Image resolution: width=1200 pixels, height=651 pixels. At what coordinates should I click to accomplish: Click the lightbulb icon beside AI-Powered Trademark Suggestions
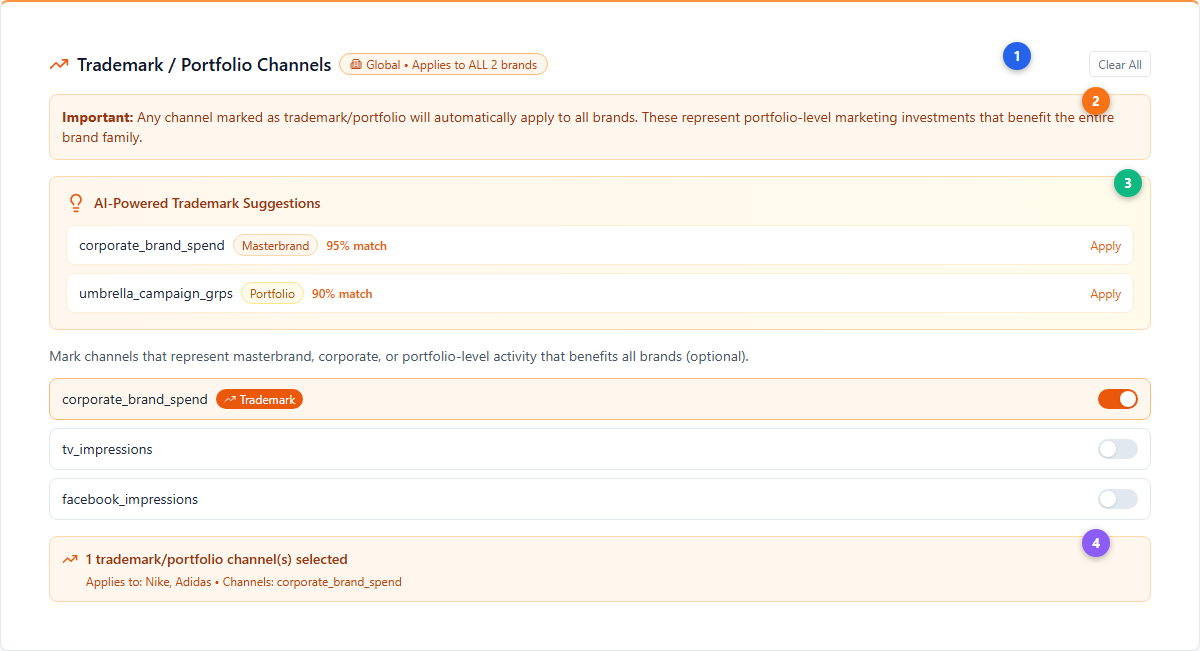tap(75, 203)
